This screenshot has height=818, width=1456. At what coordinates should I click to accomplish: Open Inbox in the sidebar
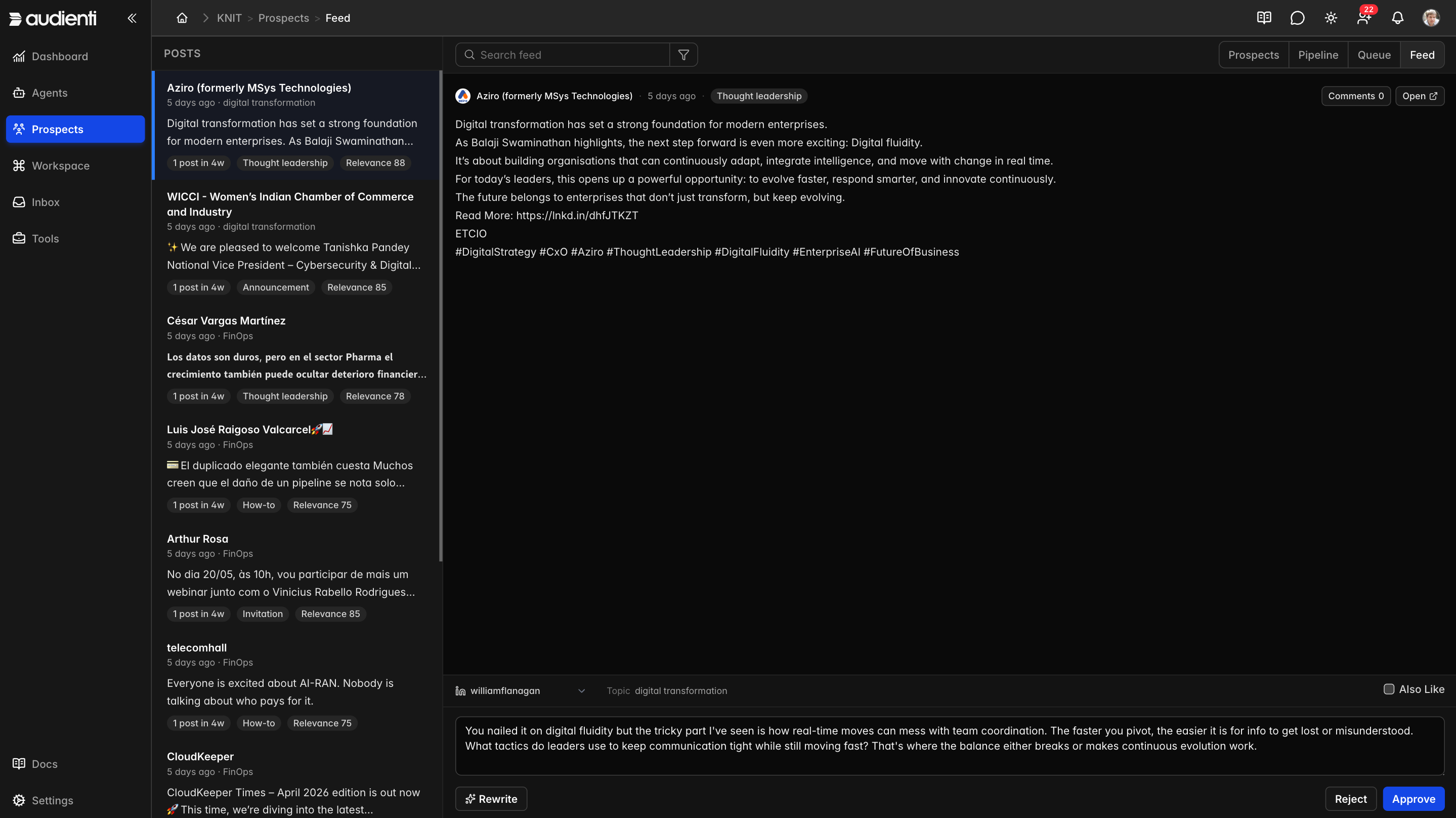75,202
